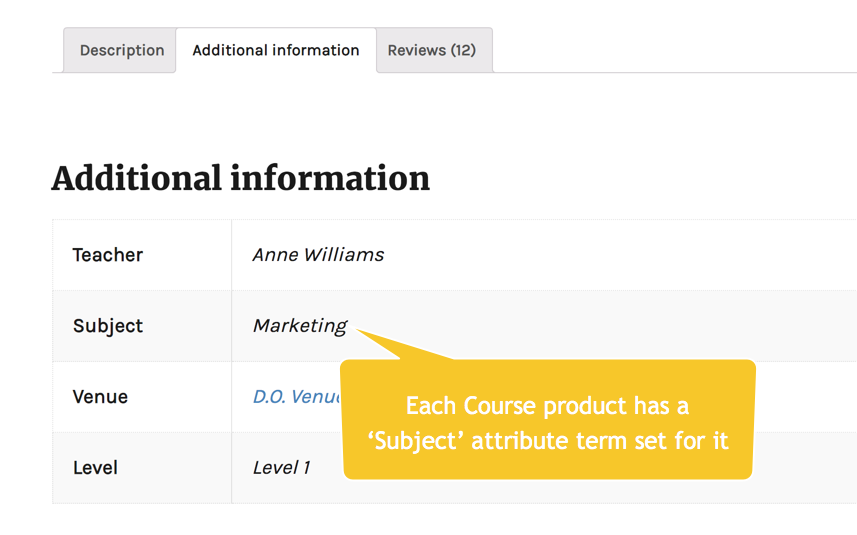Click the review count '(12)' on the tab

[463, 50]
